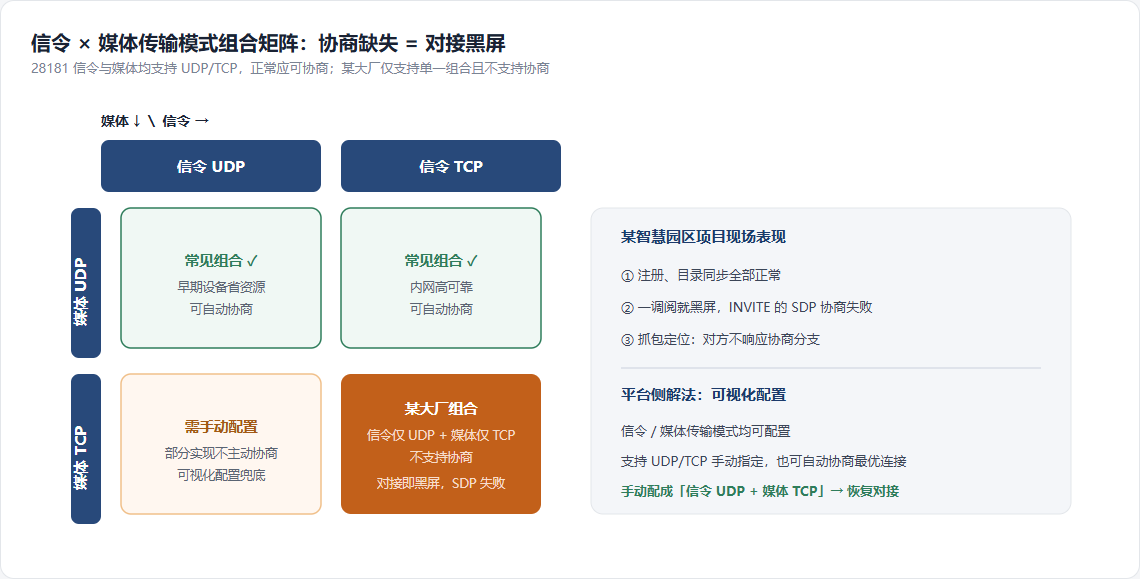Click 对接即黑屏，SDP 失败 text
The height and width of the screenshot is (579, 1140).
click(441, 483)
